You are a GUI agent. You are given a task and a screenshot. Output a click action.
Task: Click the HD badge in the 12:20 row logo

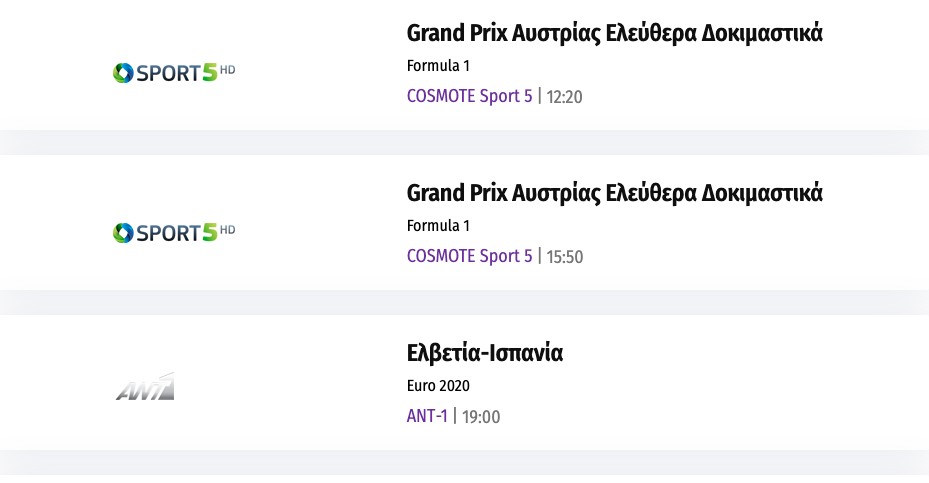[228, 69]
